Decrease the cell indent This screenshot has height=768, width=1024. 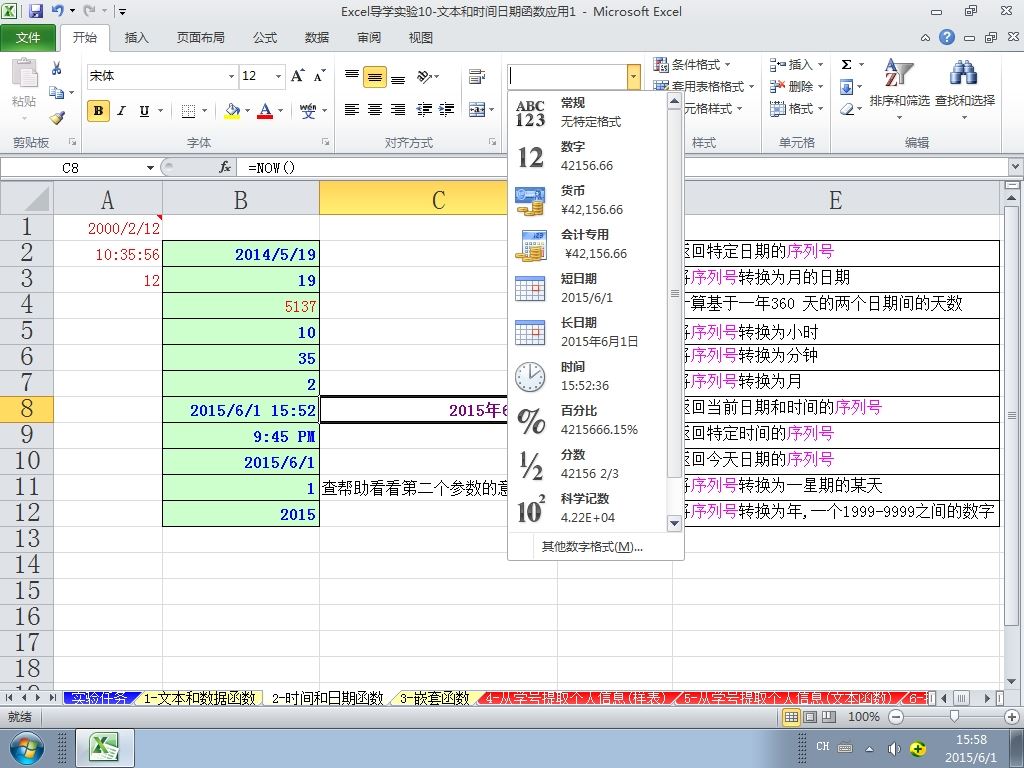[424, 110]
